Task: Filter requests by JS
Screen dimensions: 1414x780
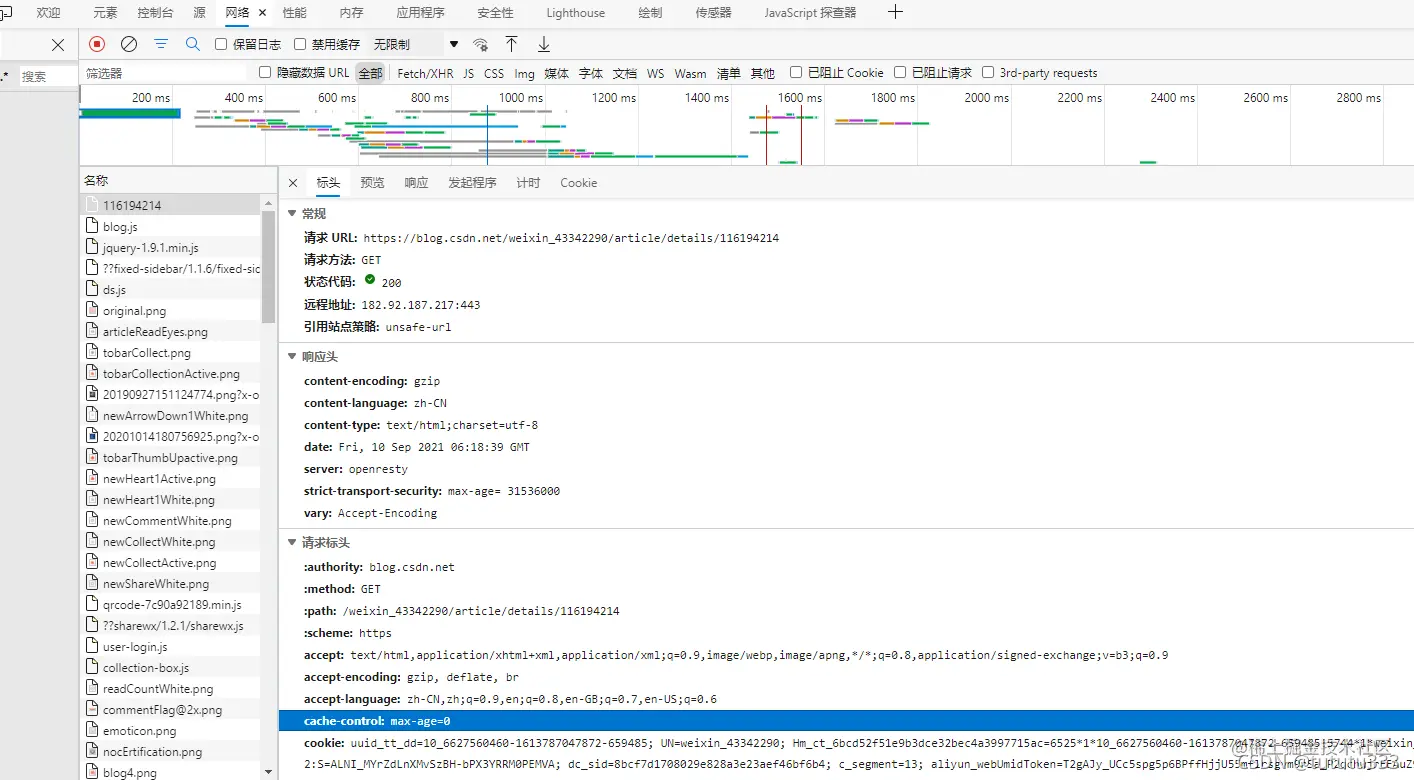Action: 469,73
